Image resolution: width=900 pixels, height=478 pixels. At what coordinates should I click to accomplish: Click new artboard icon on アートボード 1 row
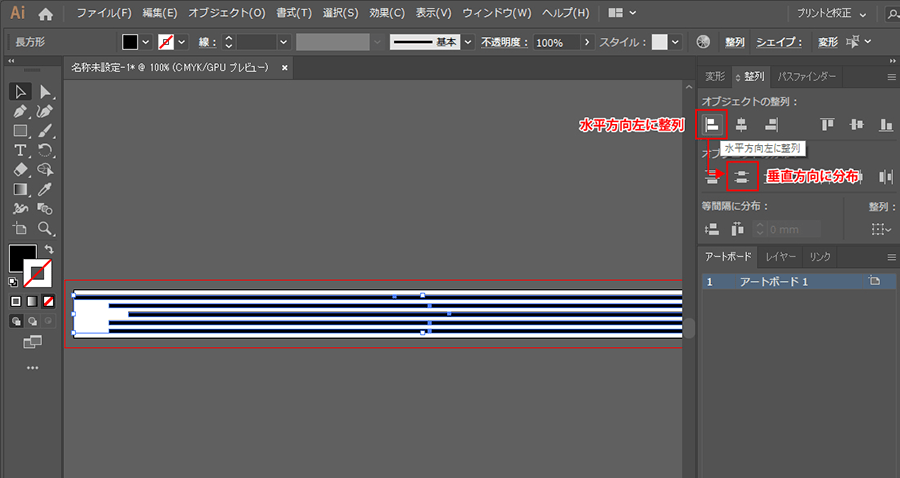tap(874, 281)
